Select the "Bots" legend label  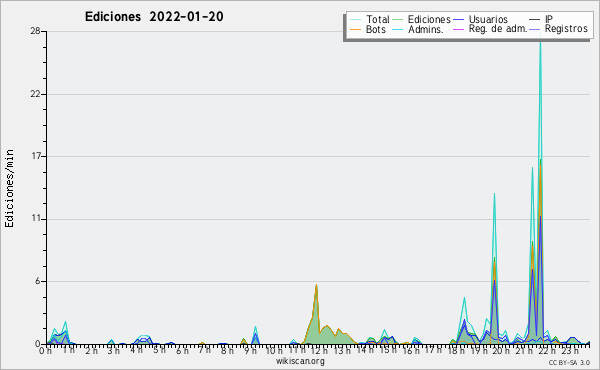point(376,29)
